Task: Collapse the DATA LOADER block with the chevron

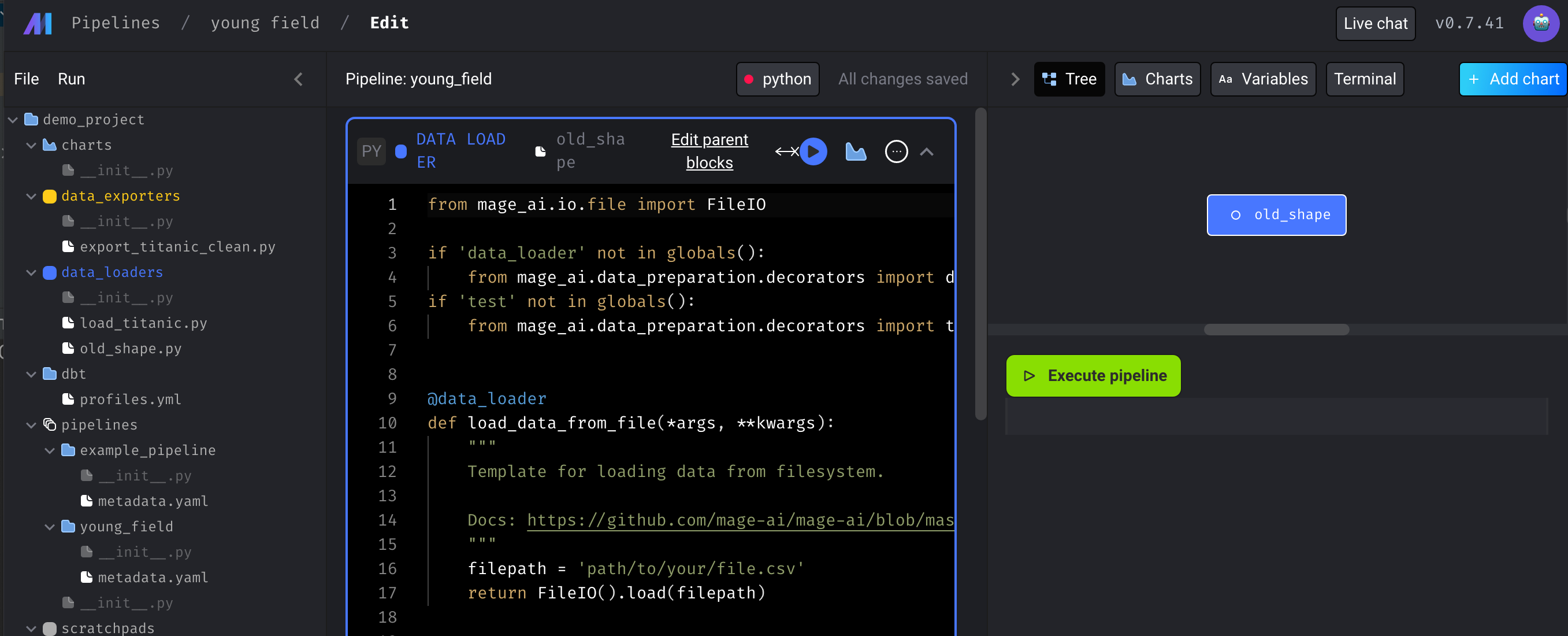Action: point(927,151)
